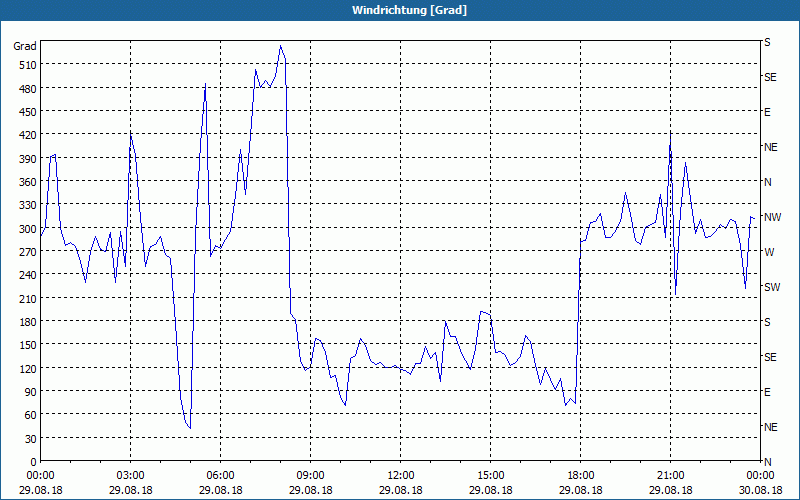Select the topmost S compass label

click(x=767, y=42)
